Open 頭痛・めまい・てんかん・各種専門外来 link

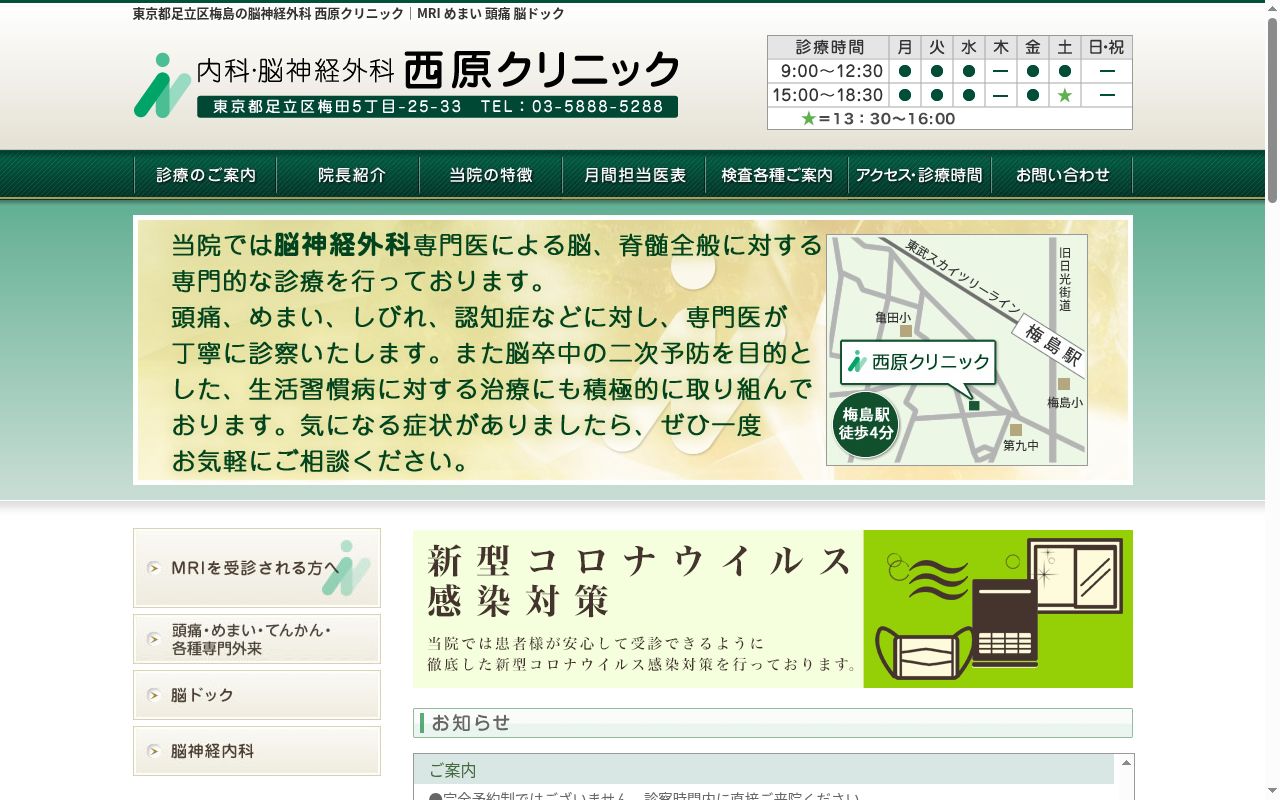[x=257, y=639]
